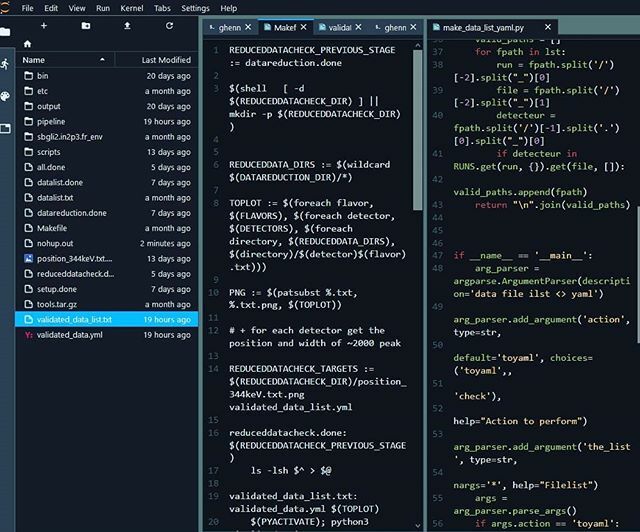The image size is (640, 532).
Task: Go to the home directory icon
Action: pyautogui.click(x=27, y=44)
